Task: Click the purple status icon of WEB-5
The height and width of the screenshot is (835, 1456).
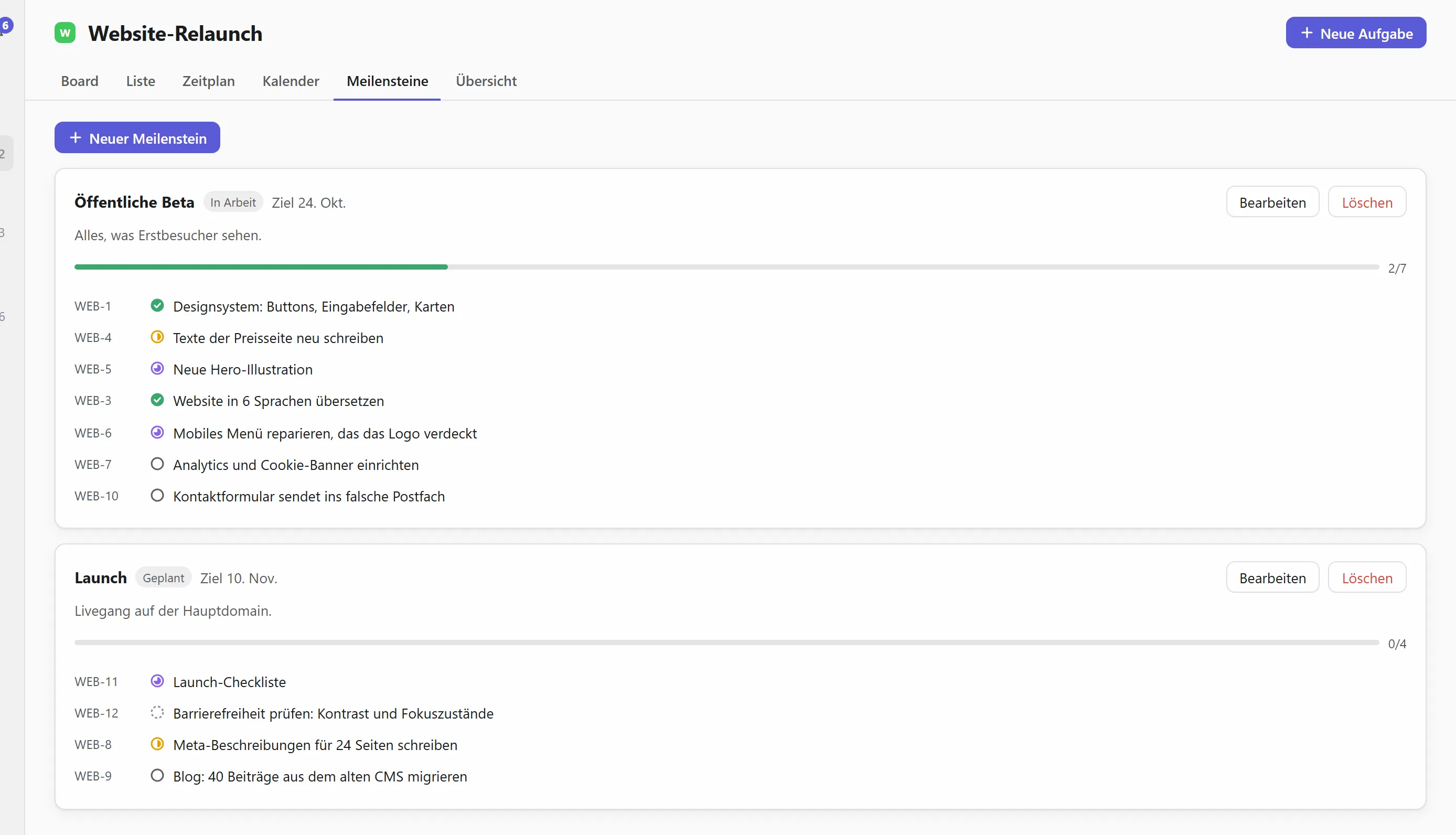Action: (157, 369)
